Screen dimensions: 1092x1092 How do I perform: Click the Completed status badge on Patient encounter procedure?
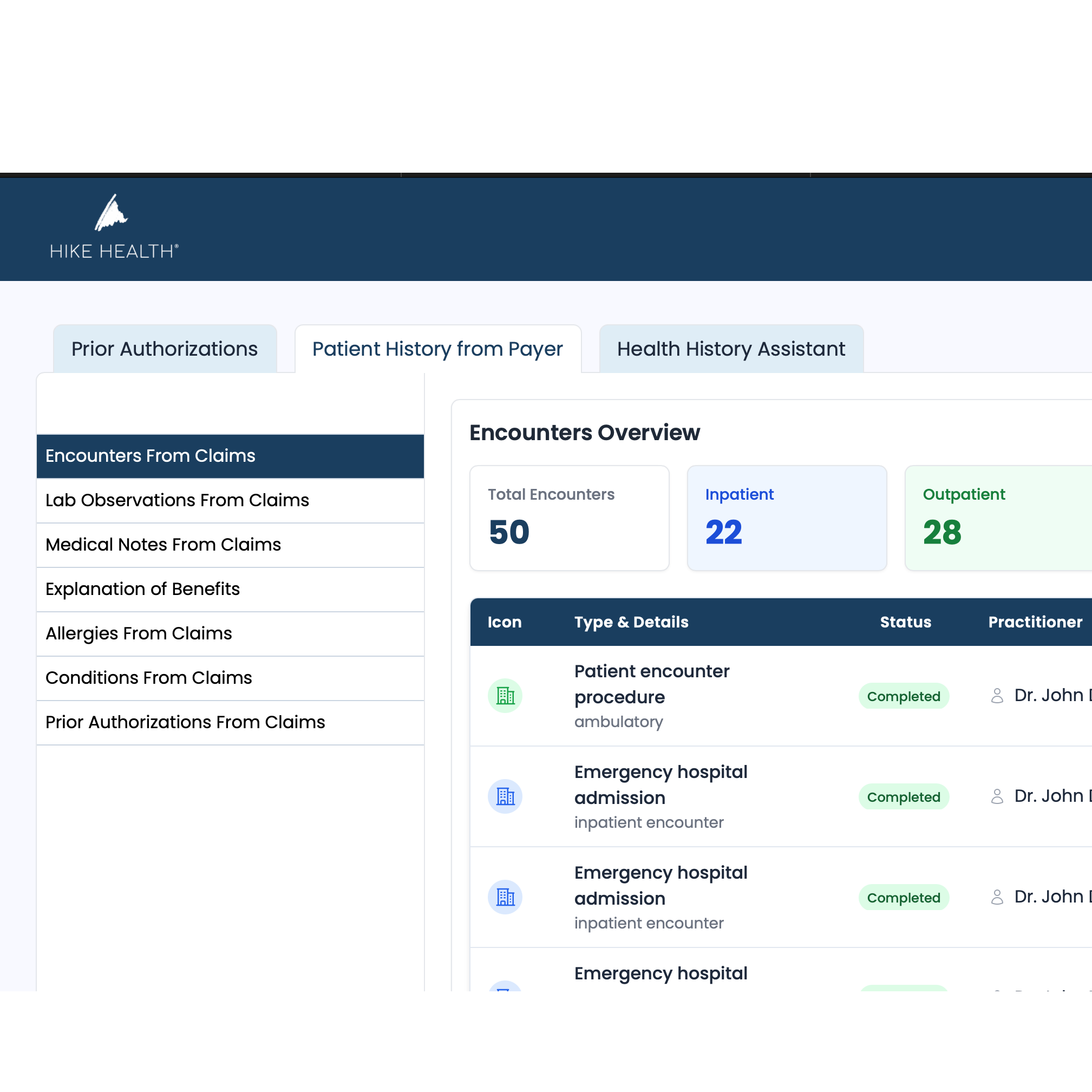click(903, 696)
